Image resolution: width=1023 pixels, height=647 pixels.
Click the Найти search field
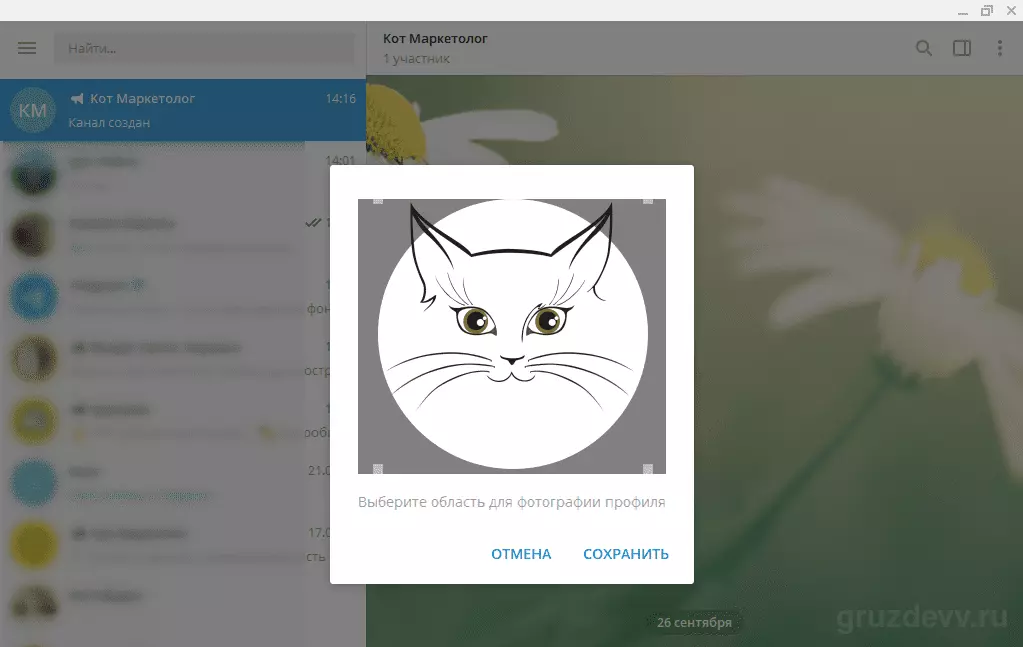tap(204, 48)
